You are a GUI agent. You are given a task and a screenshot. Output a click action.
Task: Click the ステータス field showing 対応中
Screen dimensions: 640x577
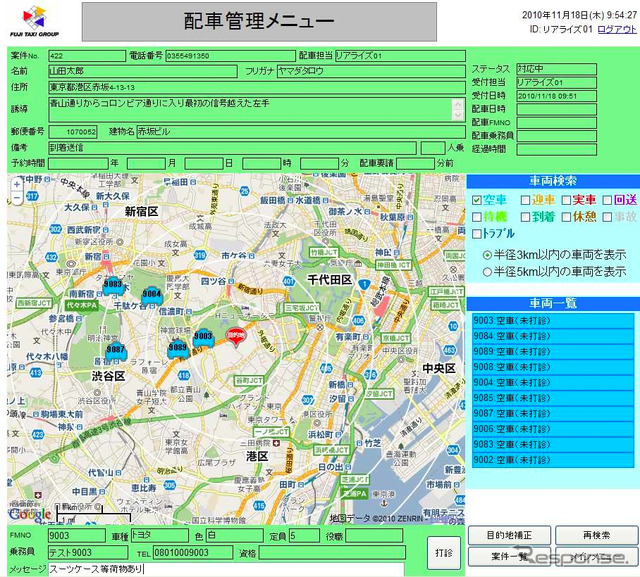coord(556,69)
